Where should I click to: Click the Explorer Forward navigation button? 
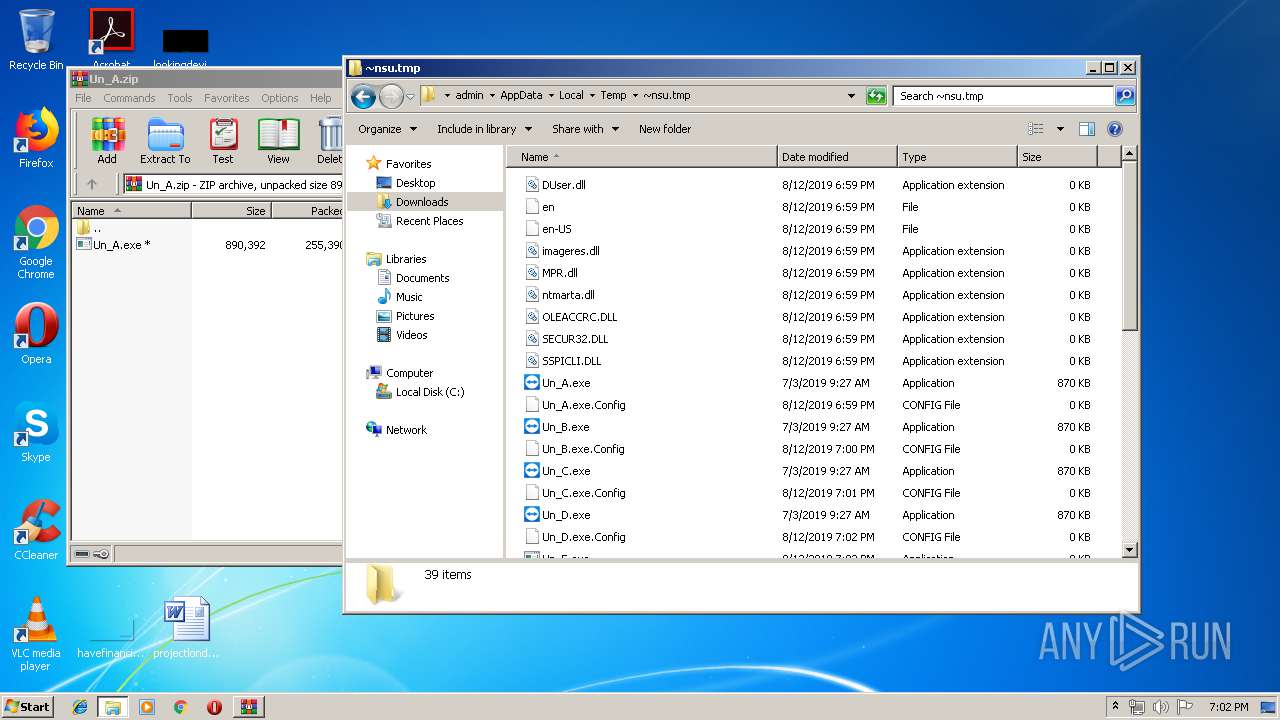[391, 96]
